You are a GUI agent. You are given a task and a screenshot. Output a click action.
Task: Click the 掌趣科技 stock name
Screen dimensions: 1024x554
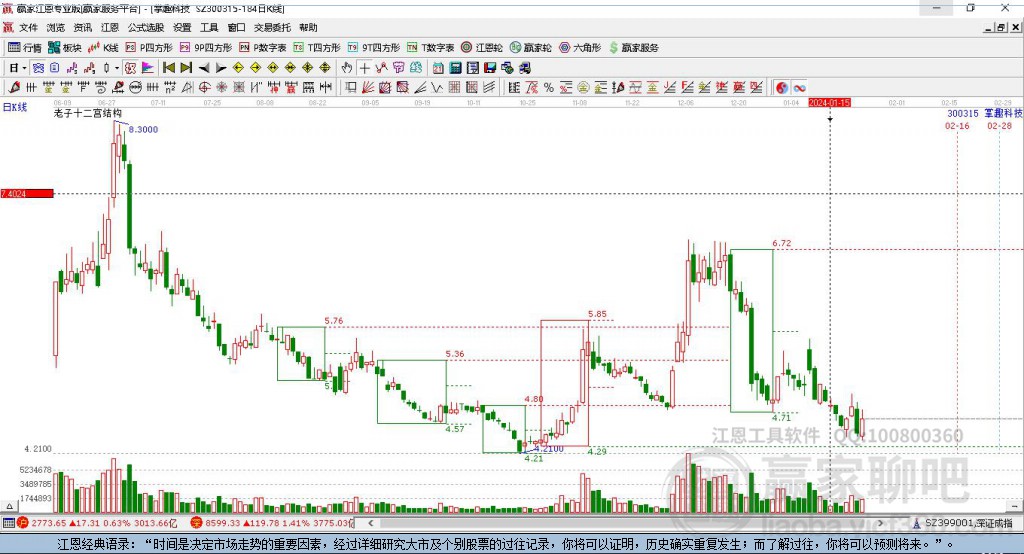1003,113
